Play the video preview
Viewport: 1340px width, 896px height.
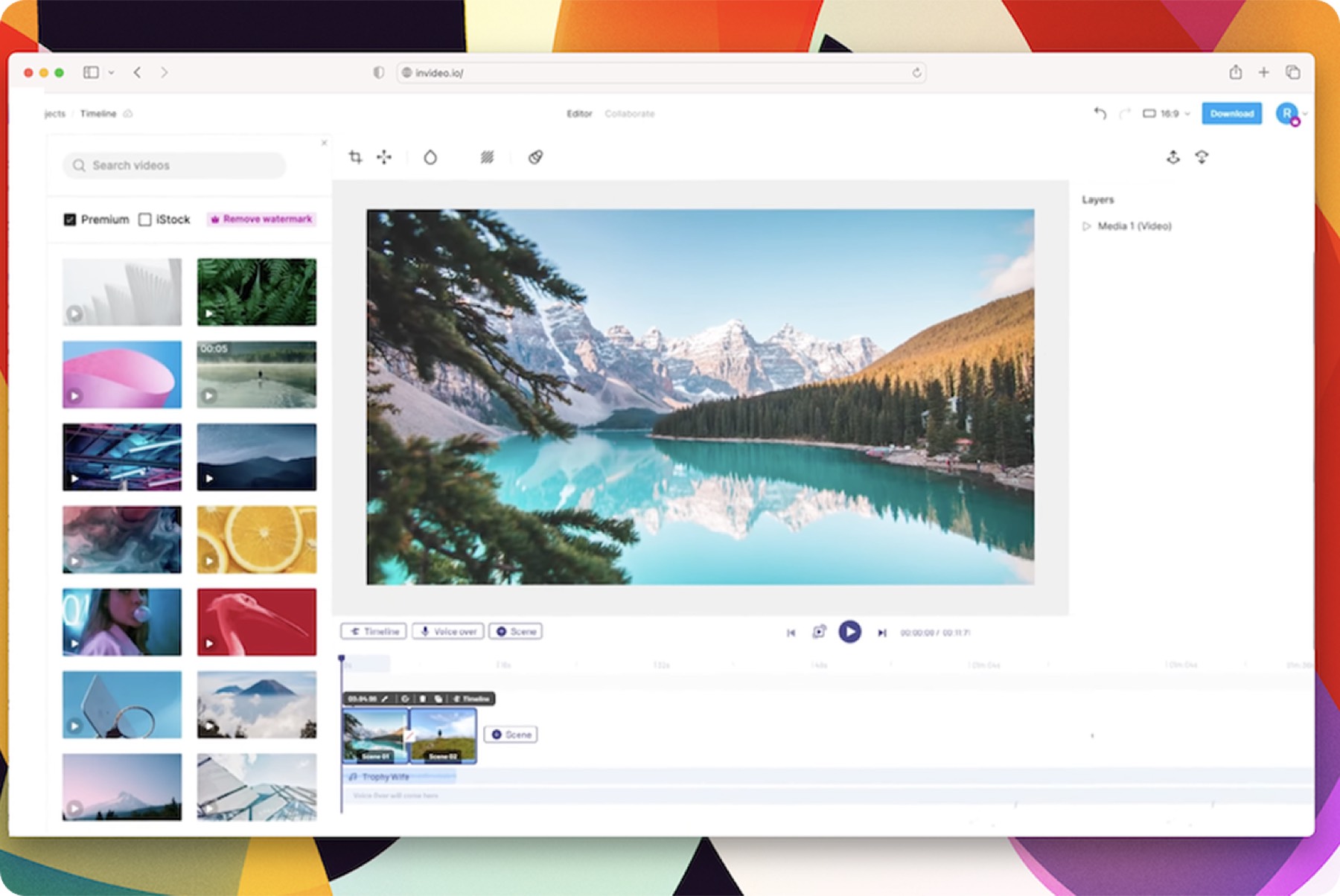849,632
